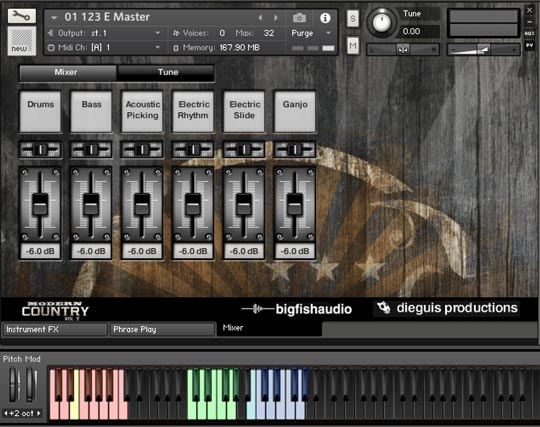
Task: Click the Electric Slide volume fader
Action: (244, 204)
